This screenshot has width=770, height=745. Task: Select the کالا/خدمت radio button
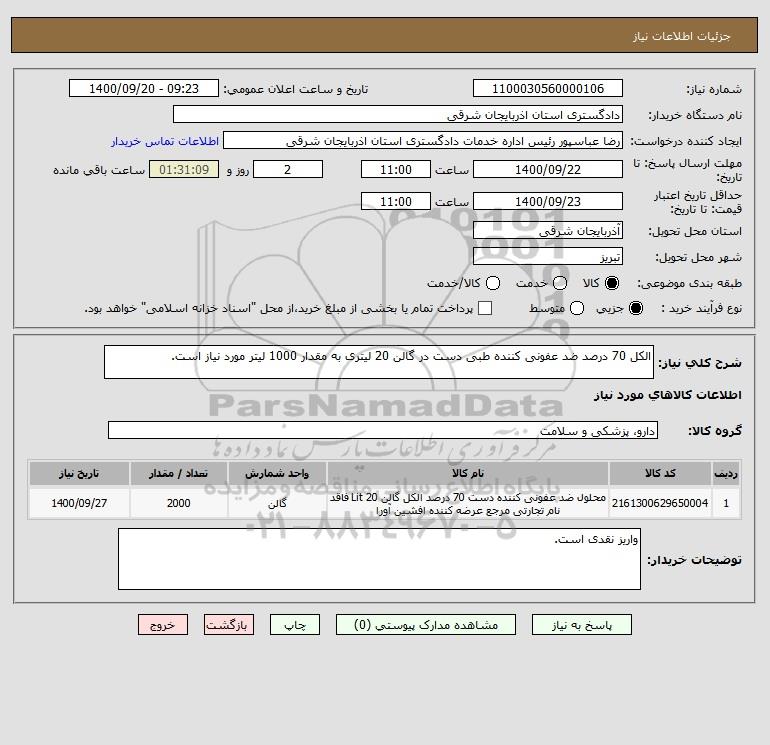point(493,283)
